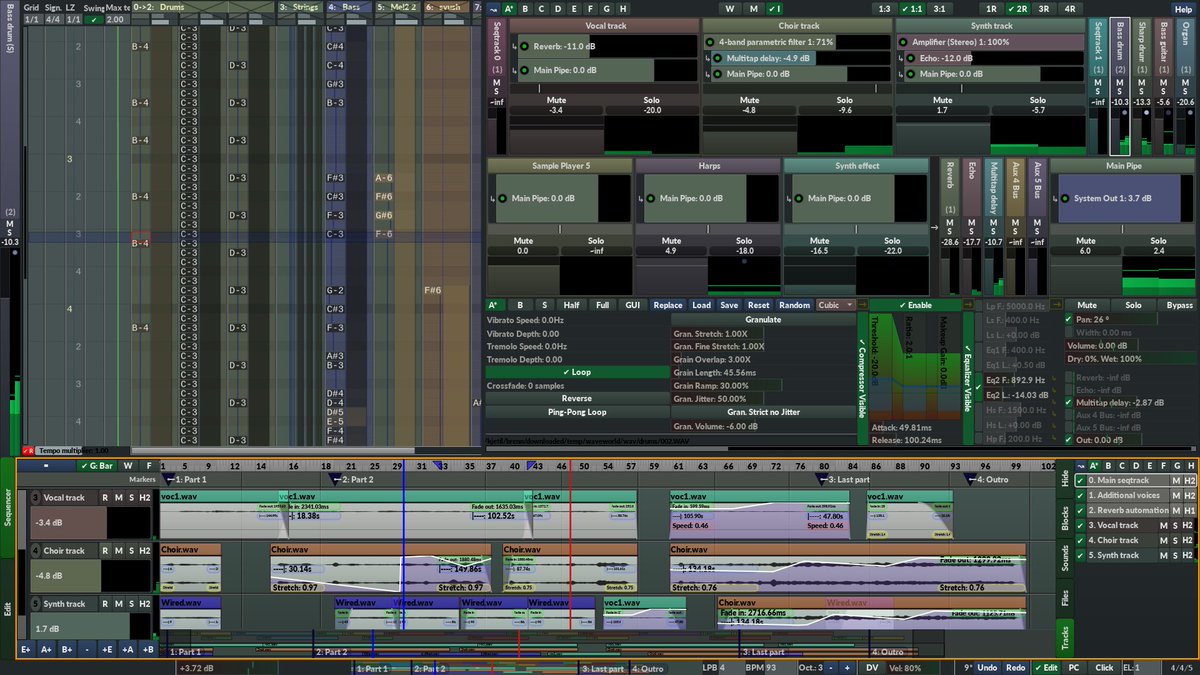Mute Synth track with its M button

coord(117,603)
